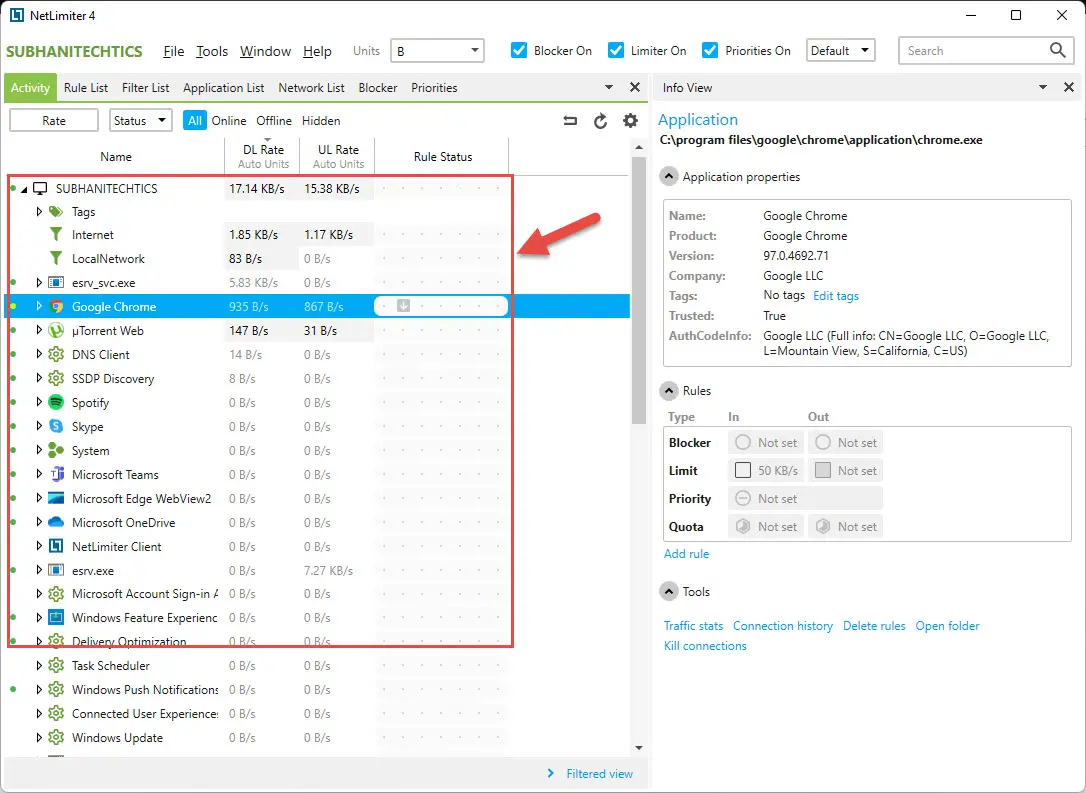This screenshot has width=1086, height=793.
Task: Open the Units dropdown
Action: tap(437, 51)
